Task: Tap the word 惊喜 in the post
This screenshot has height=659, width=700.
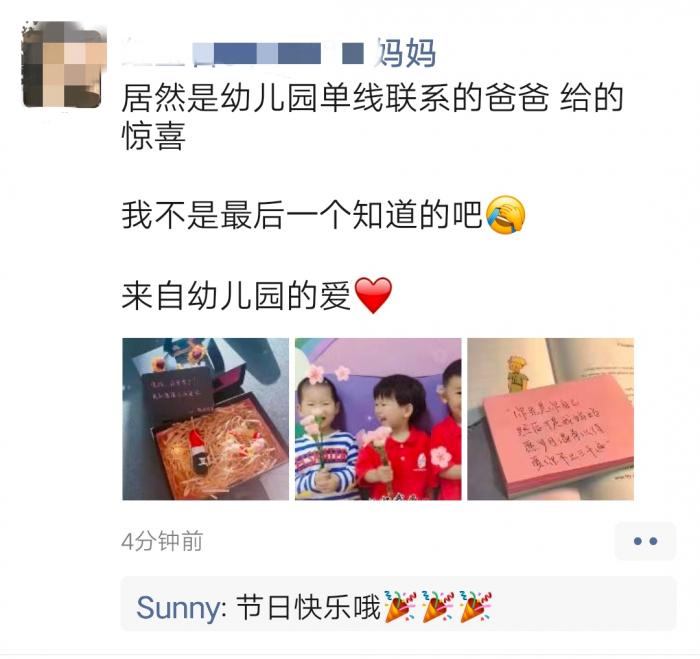Action: [x=154, y=136]
